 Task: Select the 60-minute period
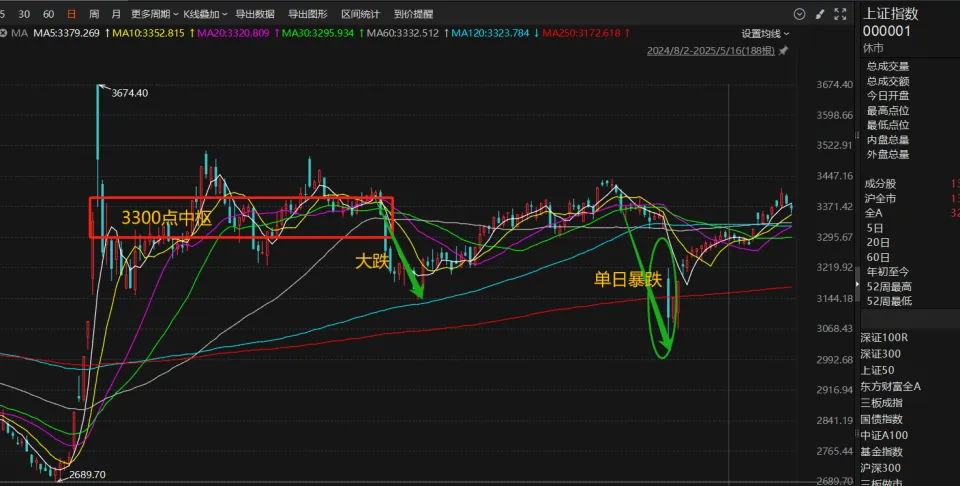46,14
